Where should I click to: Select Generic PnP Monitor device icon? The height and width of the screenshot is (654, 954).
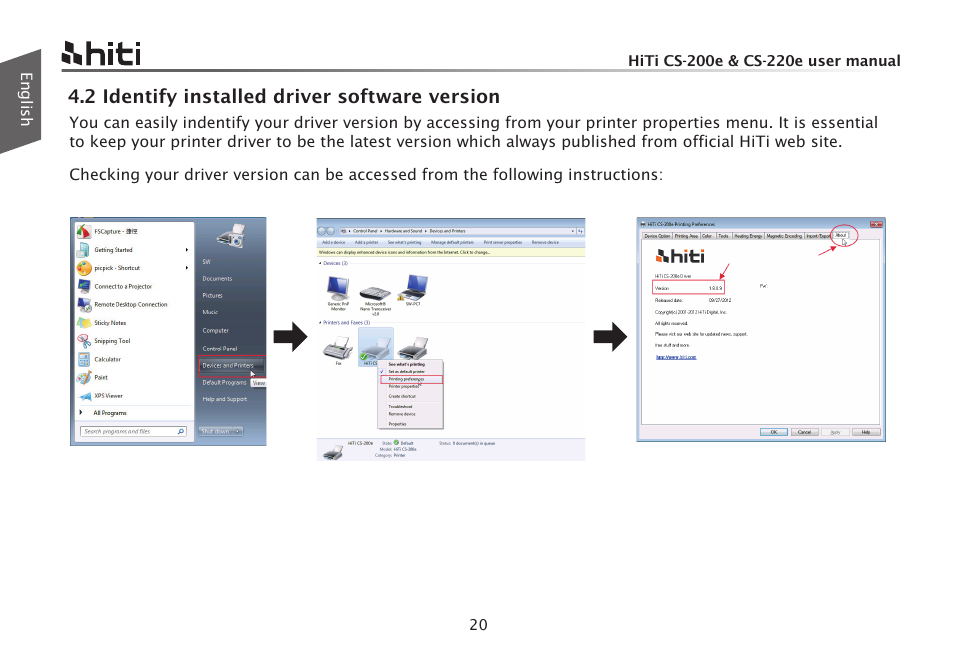pyautogui.click(x=338, y=288)
